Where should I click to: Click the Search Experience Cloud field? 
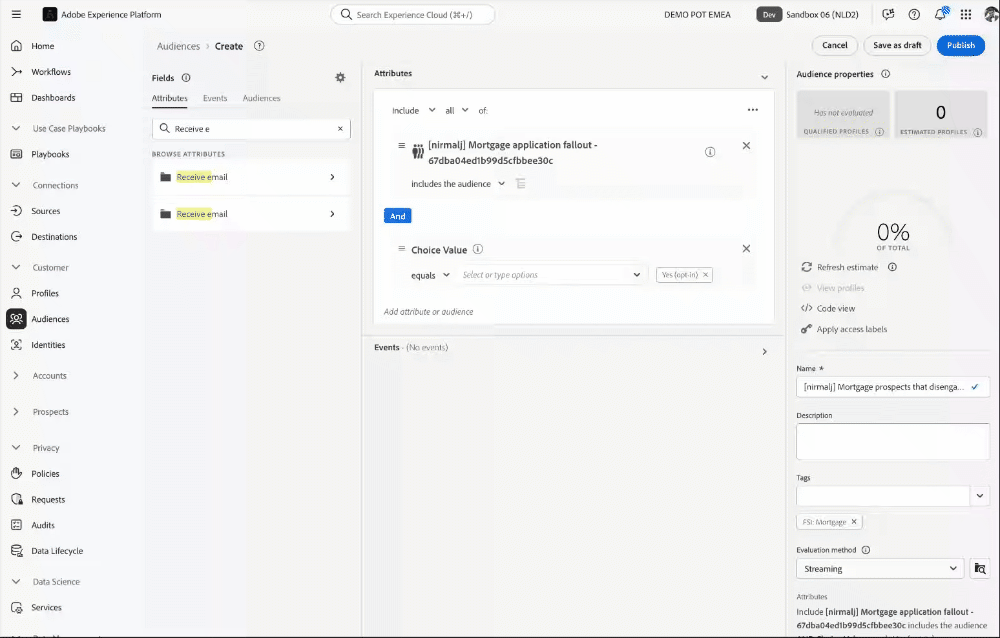click(413, 15)
